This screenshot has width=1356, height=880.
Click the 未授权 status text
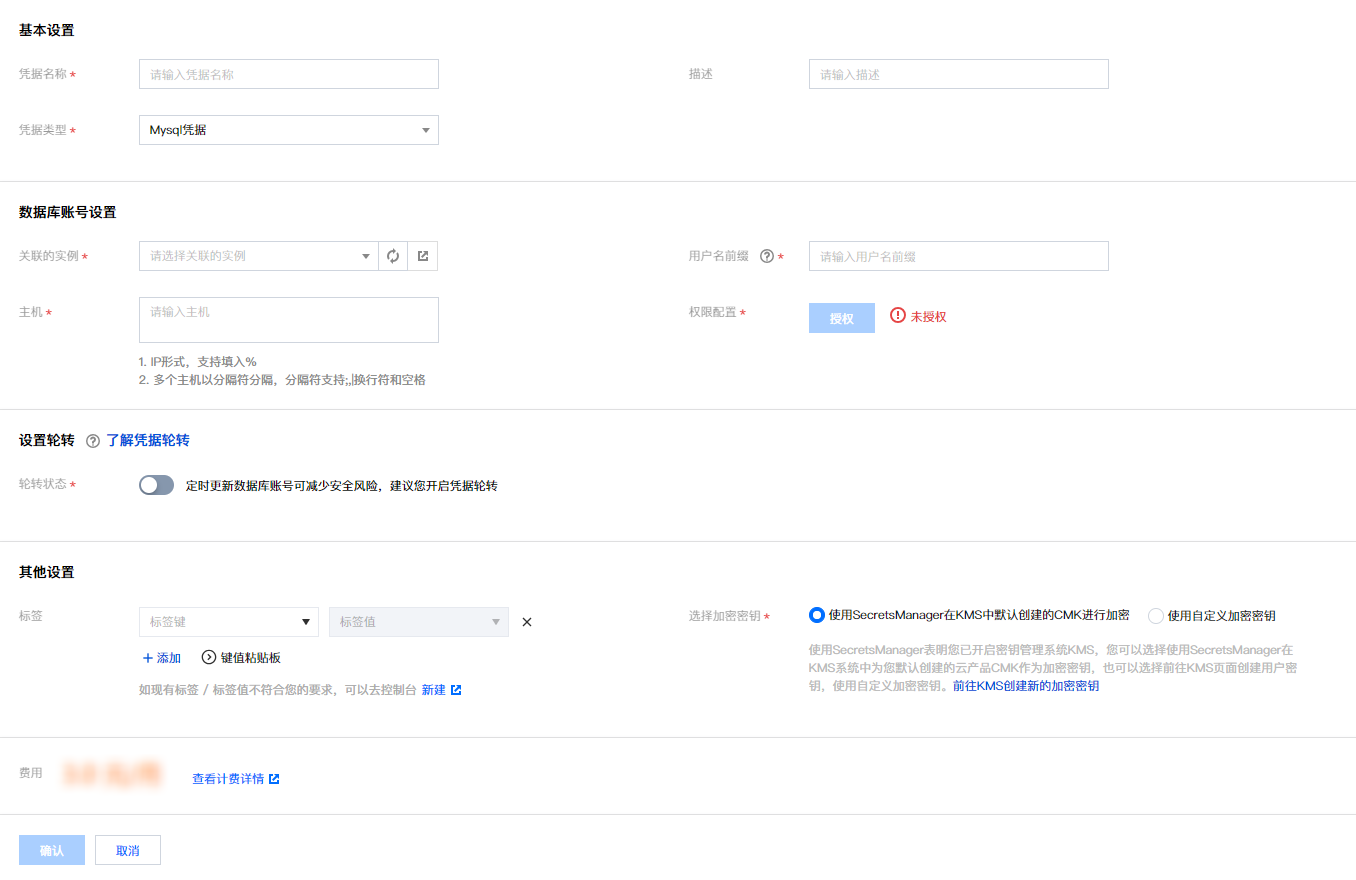pos(928,316)
